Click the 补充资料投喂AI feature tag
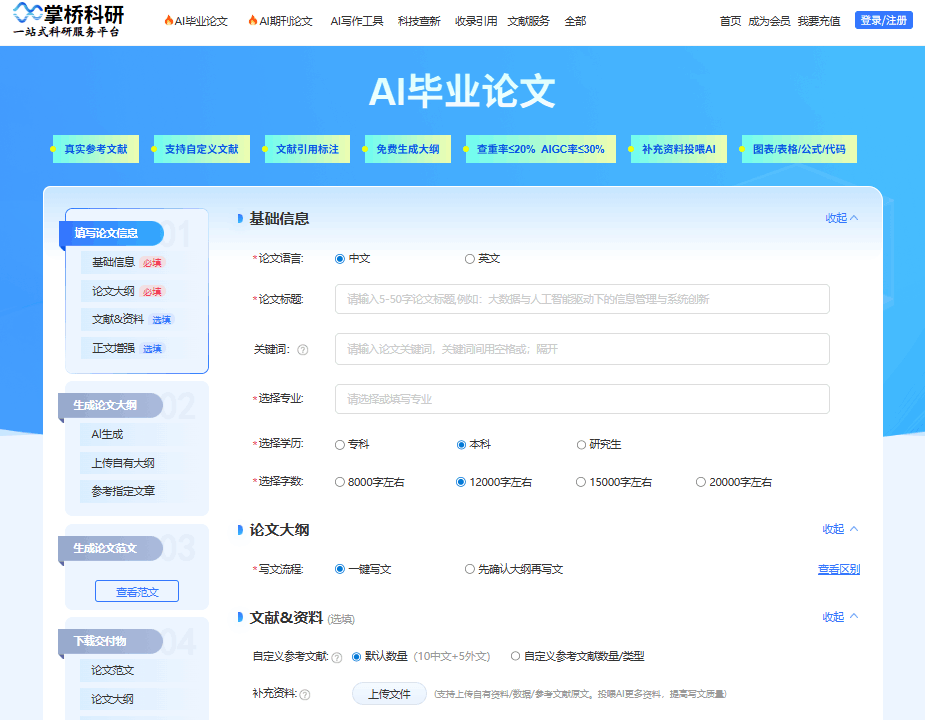Screen dimensions: 925x720 [x=678, y=149]
